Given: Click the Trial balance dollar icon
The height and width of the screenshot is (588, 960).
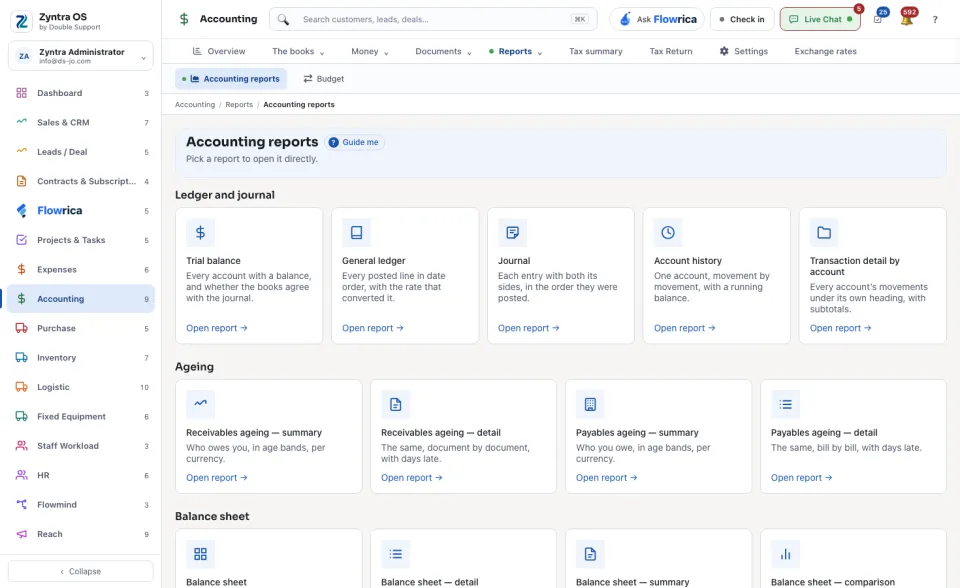Looking at the screenshot, I should [200, 233].
